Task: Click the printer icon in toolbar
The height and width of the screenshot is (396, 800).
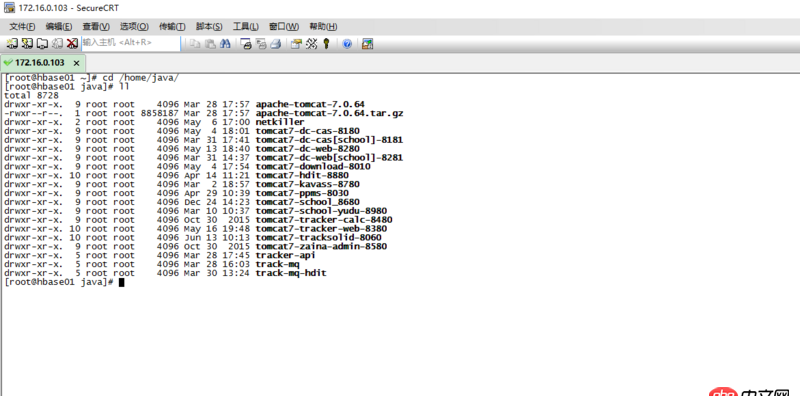Action: (x=276, y=44)
